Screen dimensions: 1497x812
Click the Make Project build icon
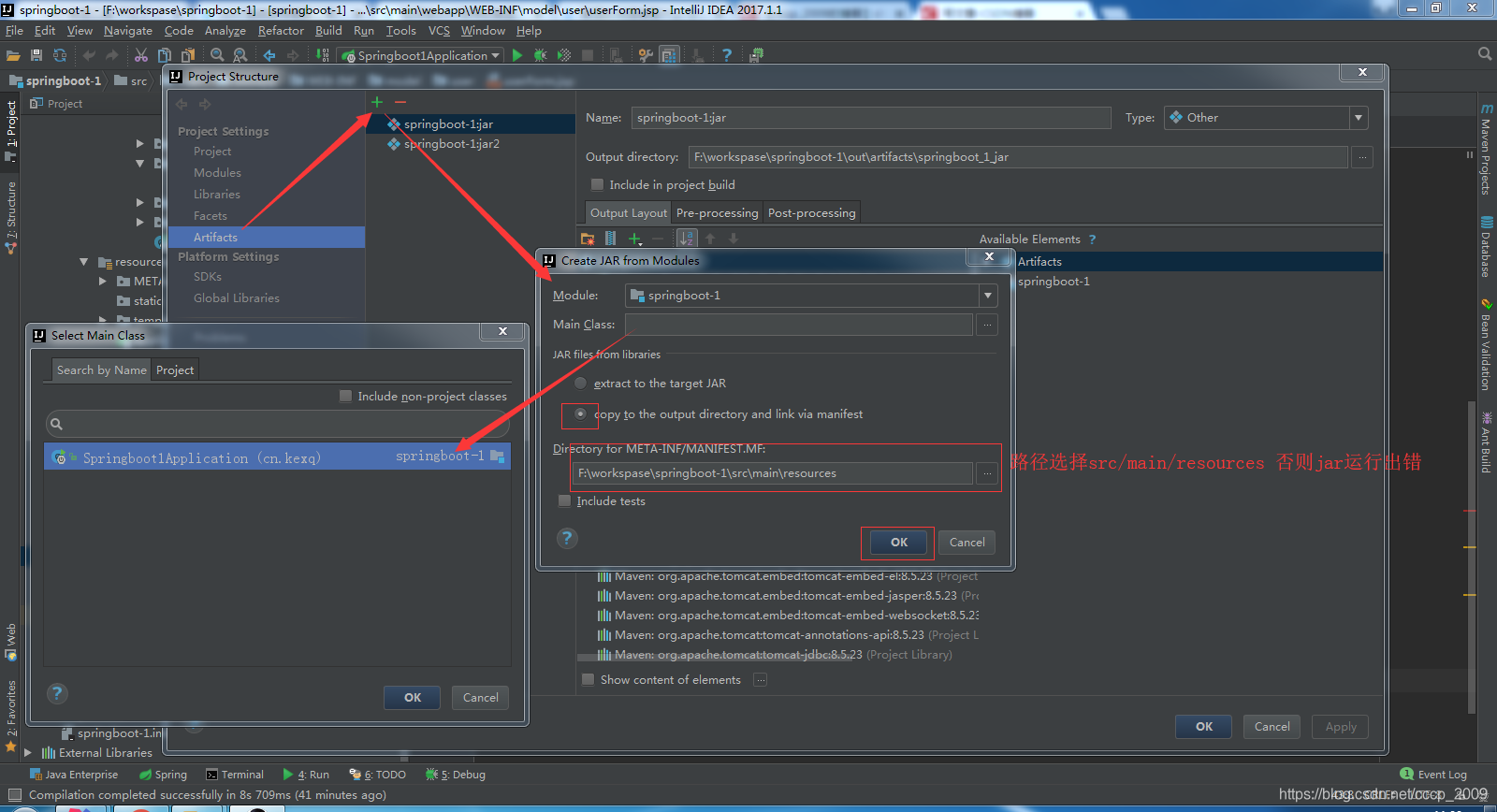tap(323, 55)
